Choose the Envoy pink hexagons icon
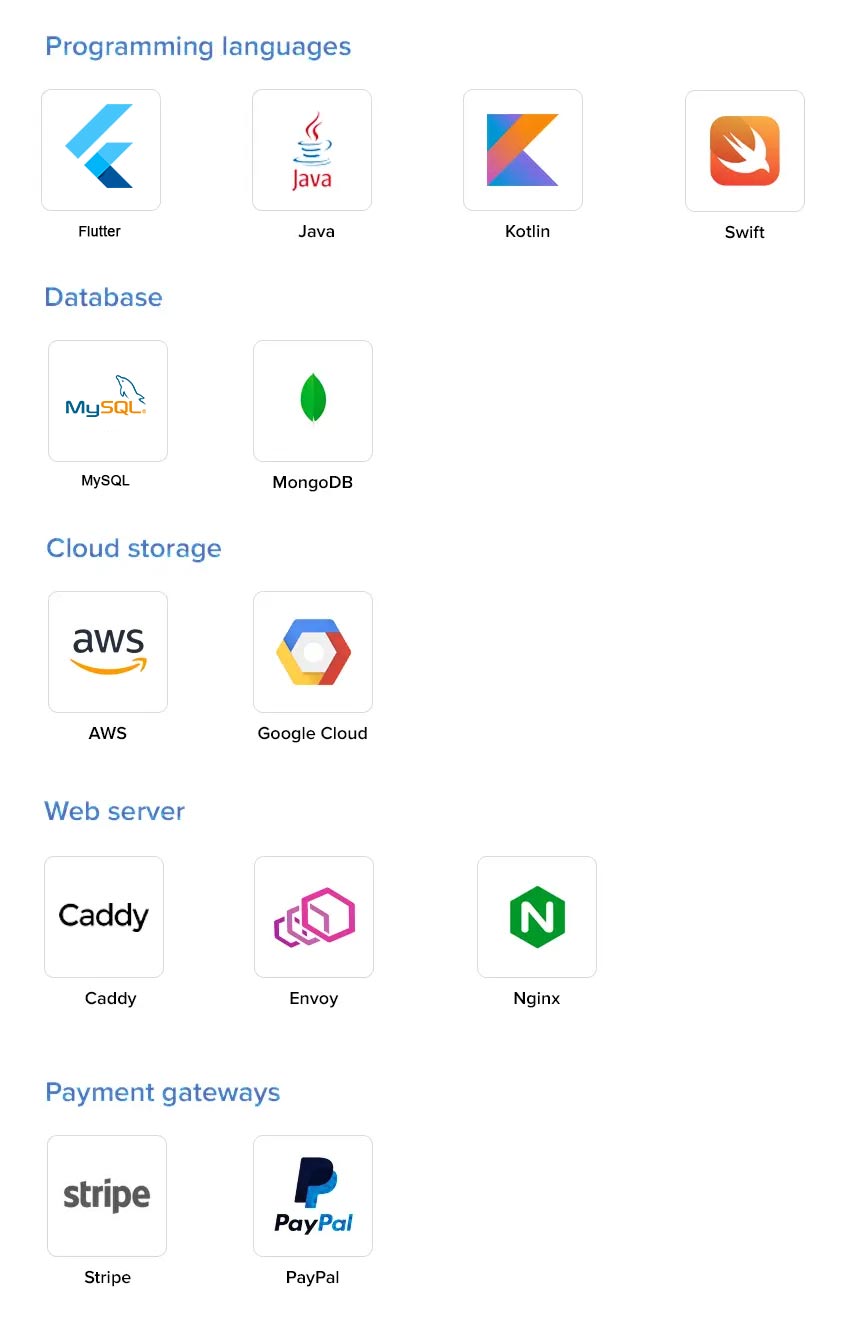Image resolution: width=842 pixels, height=1322 pixels. [x=314, y=917]
